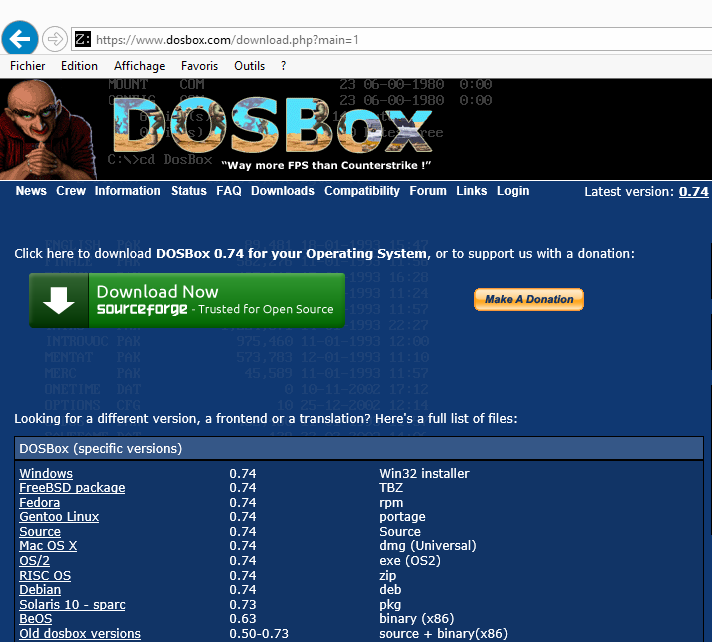
Task: Open the Source download link
Action: [x=40, y=532]
